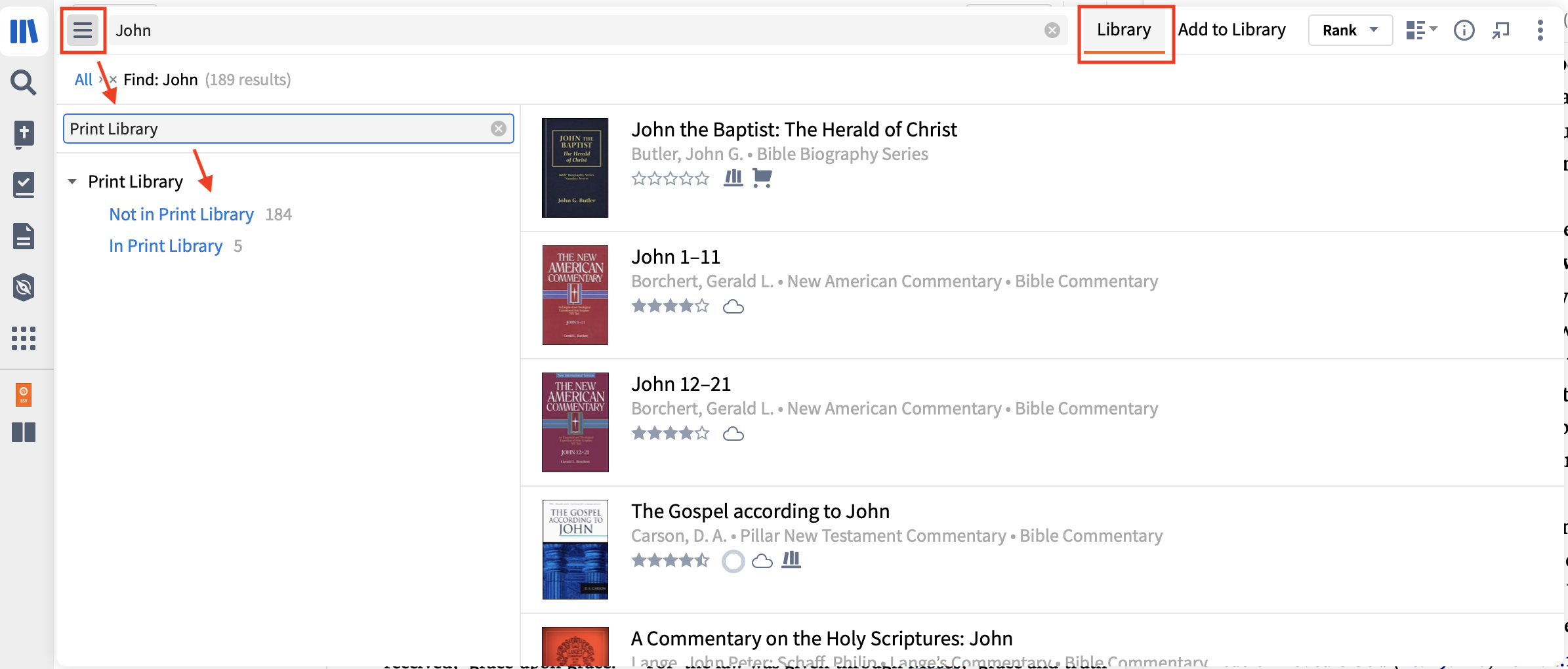
Task: Open the apps grid sidebar icon
Action: click(x=24, y=338)
